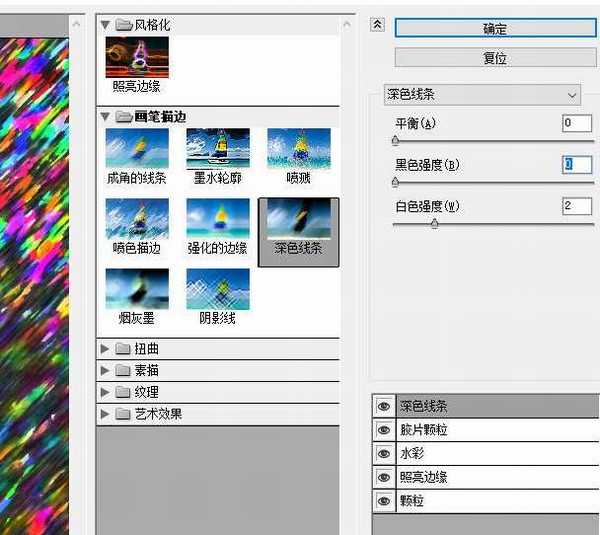Toggle visibility of 胶片颗粒 effect layer
This screenshot has height=535, width=600.
(x=383, y=430)
